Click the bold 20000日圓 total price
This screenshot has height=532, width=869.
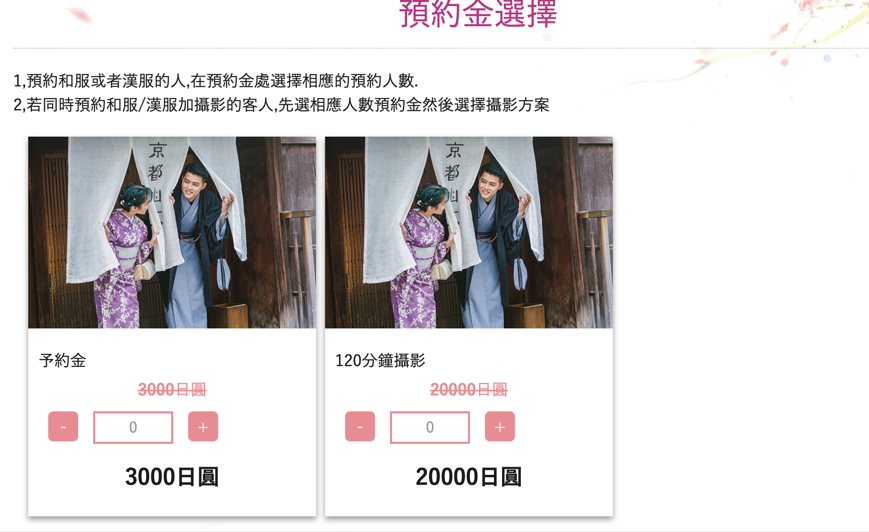[469, 477]
